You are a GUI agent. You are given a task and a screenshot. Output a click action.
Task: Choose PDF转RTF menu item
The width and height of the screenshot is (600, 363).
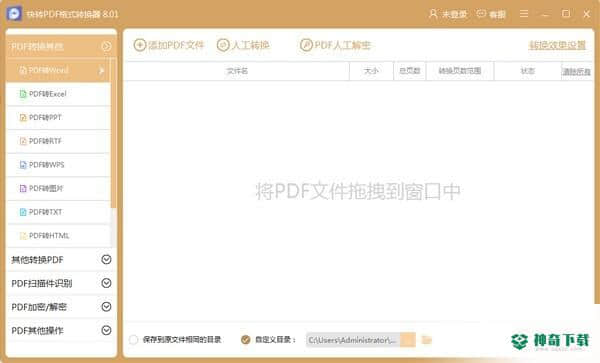point(59,142)
